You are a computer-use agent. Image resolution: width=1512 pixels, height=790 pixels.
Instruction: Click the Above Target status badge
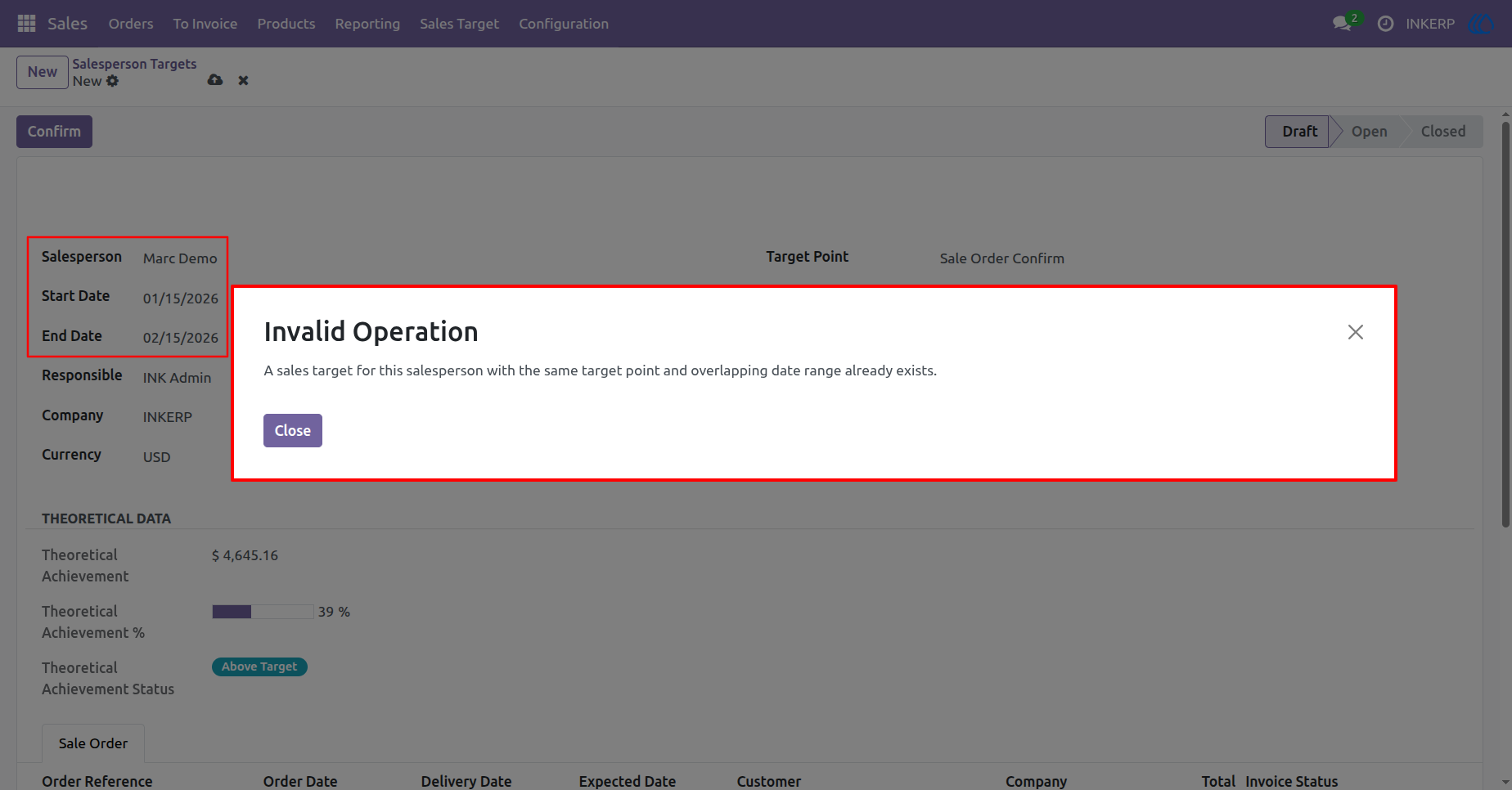259,667
